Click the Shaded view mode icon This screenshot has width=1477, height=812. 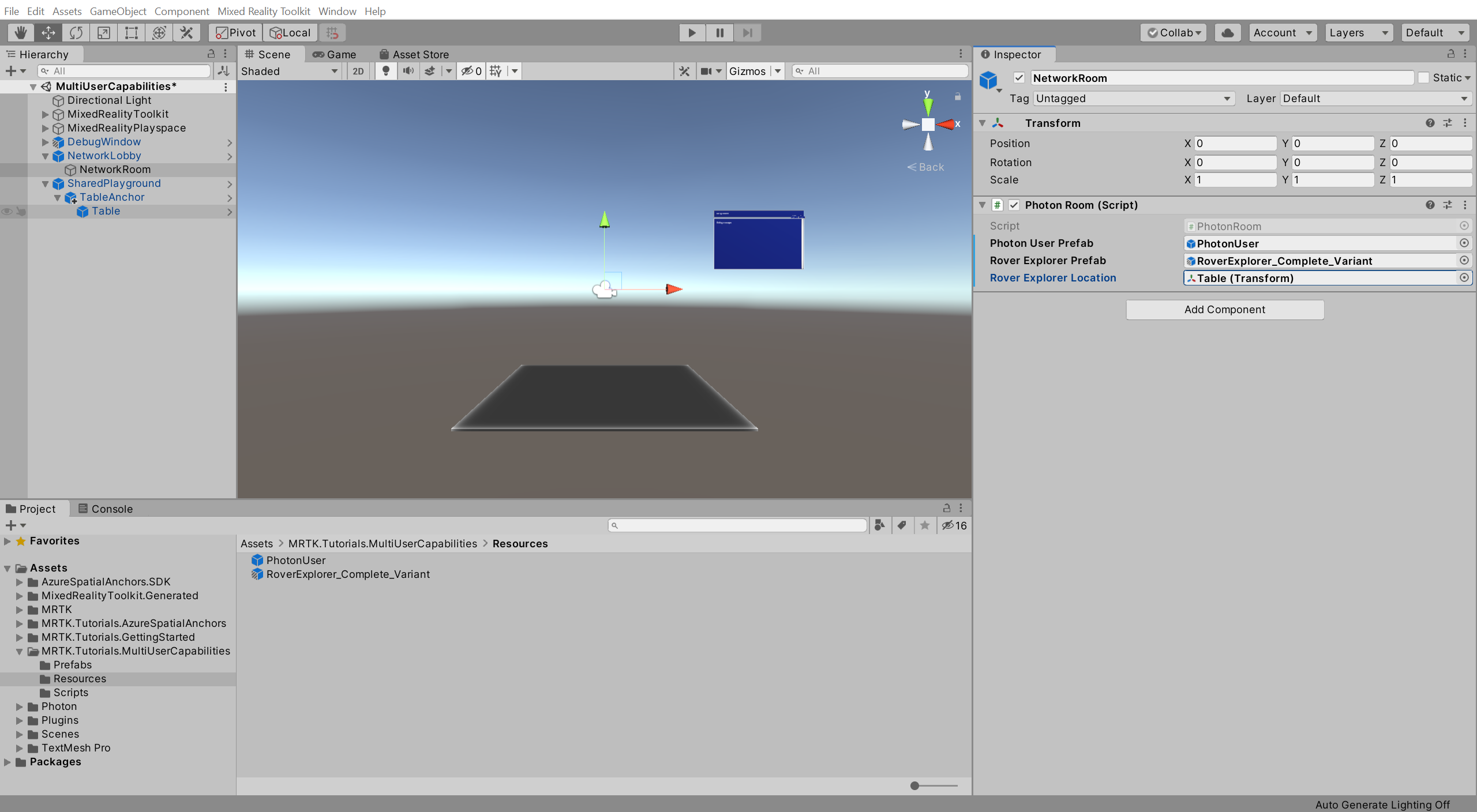click(x=289, y=70)
